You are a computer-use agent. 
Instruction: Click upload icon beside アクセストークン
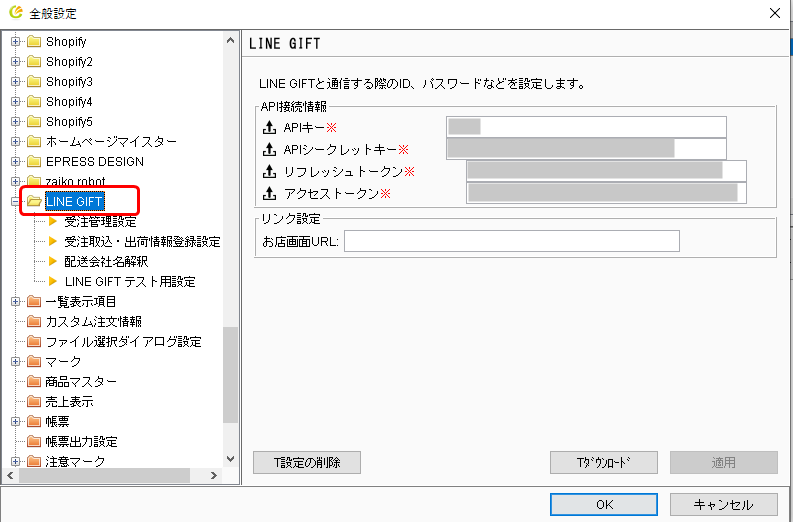pos(269,193)
